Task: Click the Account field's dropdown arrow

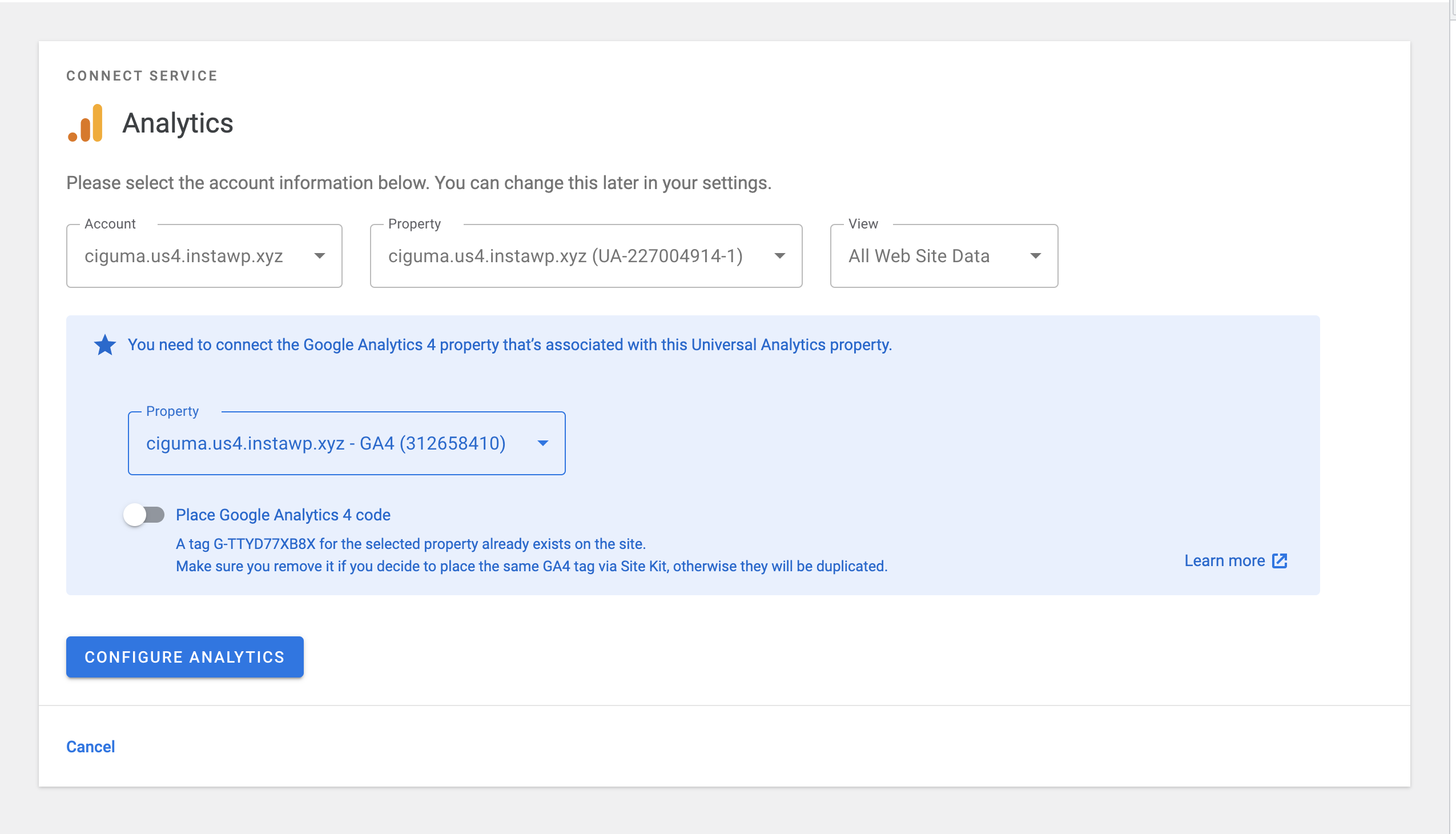Action: [320, 256]
